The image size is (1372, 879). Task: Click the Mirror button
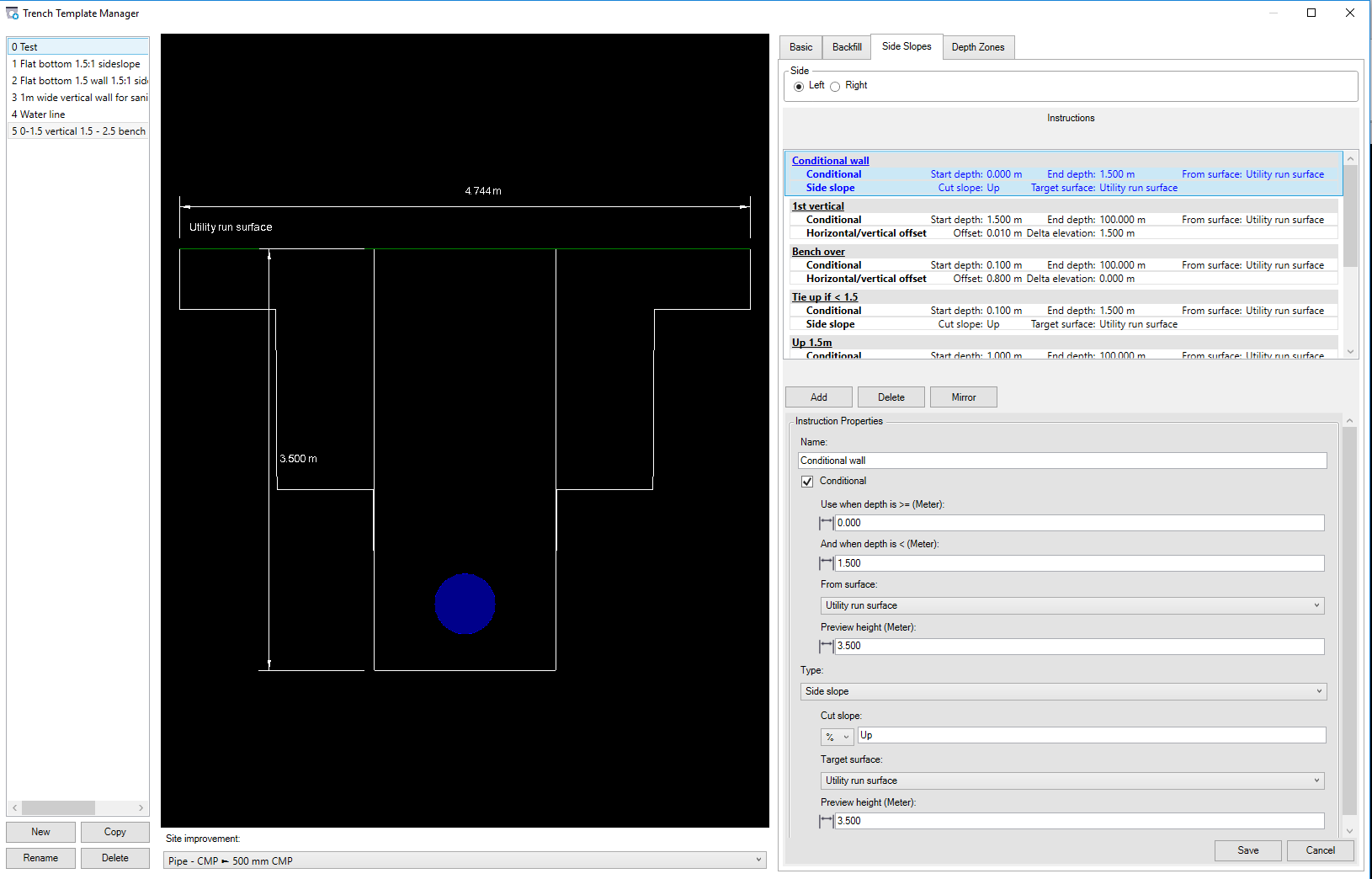coord(963,397)
